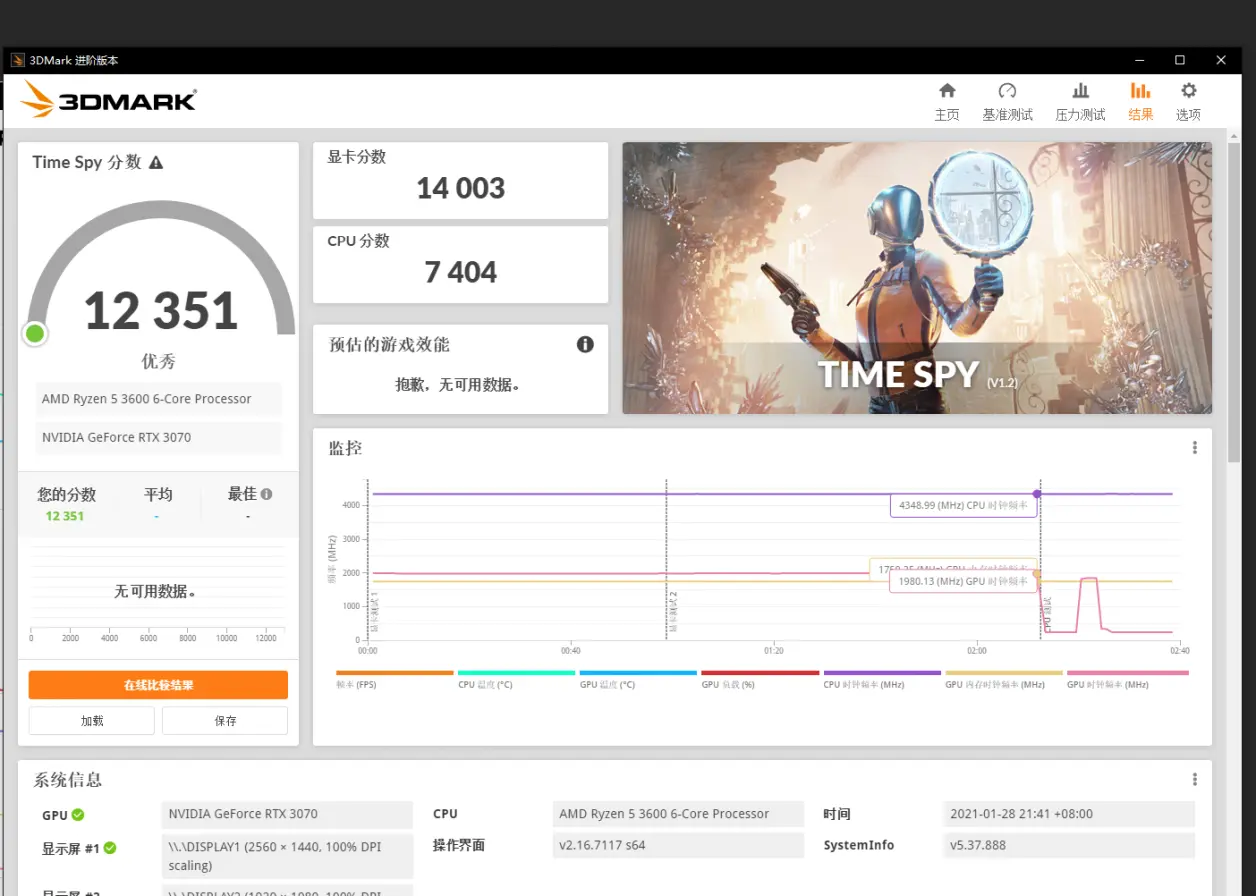
Task: Click the 时间 value 2021-01-28 21:41
Action: tap(1069, 814)
